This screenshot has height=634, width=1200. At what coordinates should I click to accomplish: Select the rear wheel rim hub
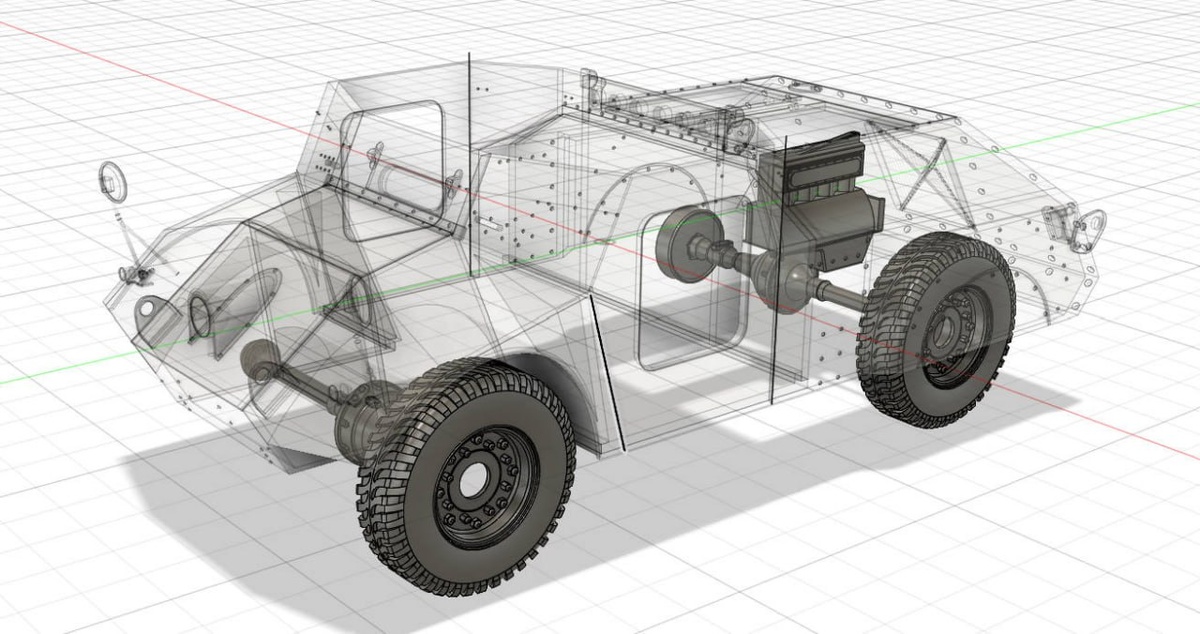[953, 338]
